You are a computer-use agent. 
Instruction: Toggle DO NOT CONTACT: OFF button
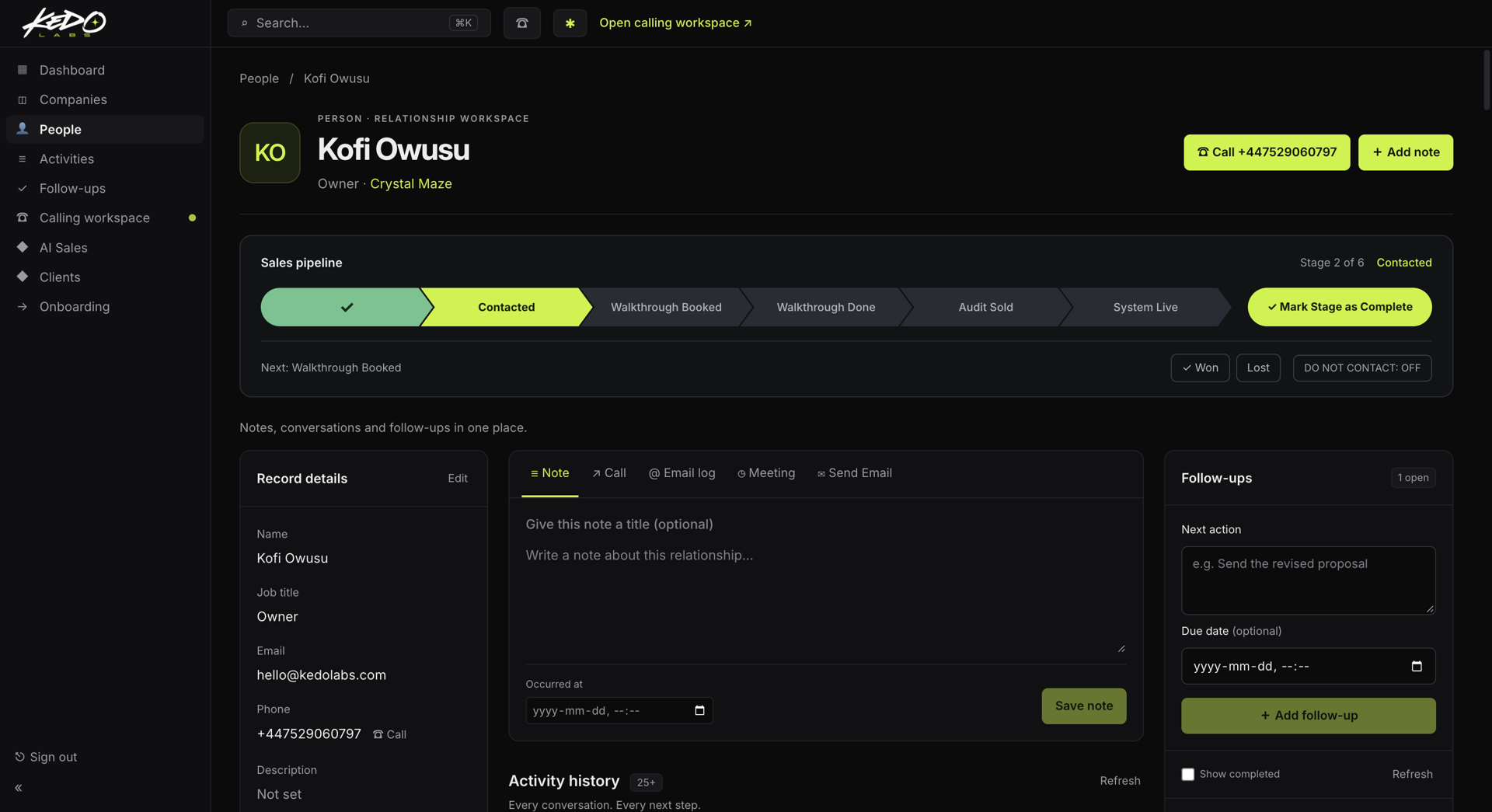[1361, 368]
